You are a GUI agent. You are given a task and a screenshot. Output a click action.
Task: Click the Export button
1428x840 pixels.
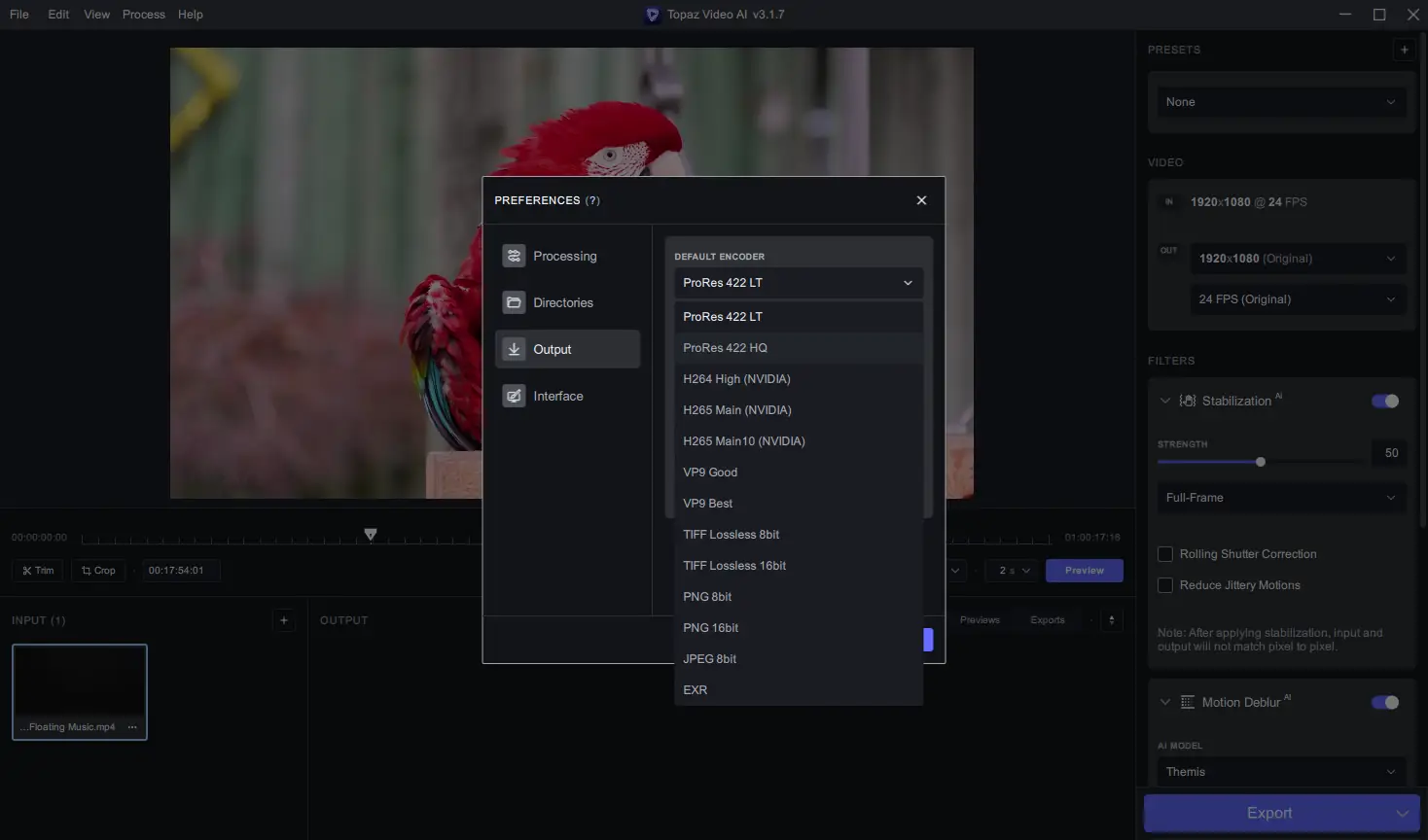click(1269, 813)
